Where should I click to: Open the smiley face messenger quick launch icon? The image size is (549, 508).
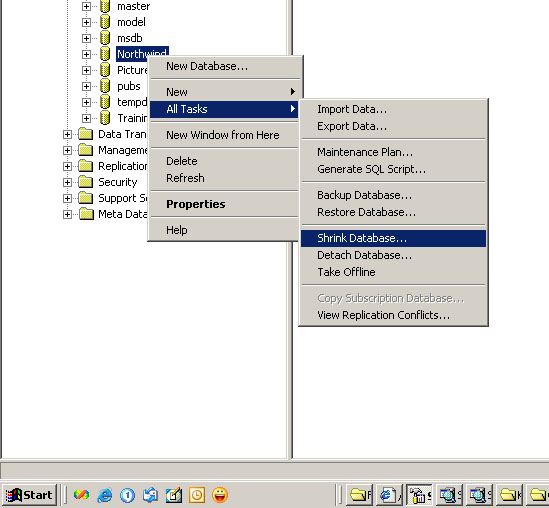coord(220,495)
